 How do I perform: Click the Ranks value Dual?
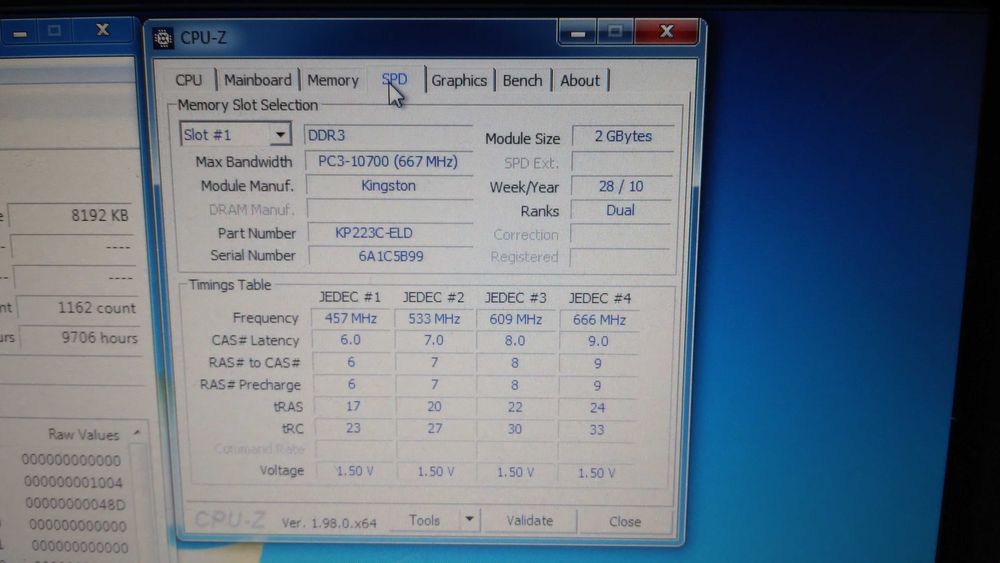pyautogui.click(x=620, y=210)
